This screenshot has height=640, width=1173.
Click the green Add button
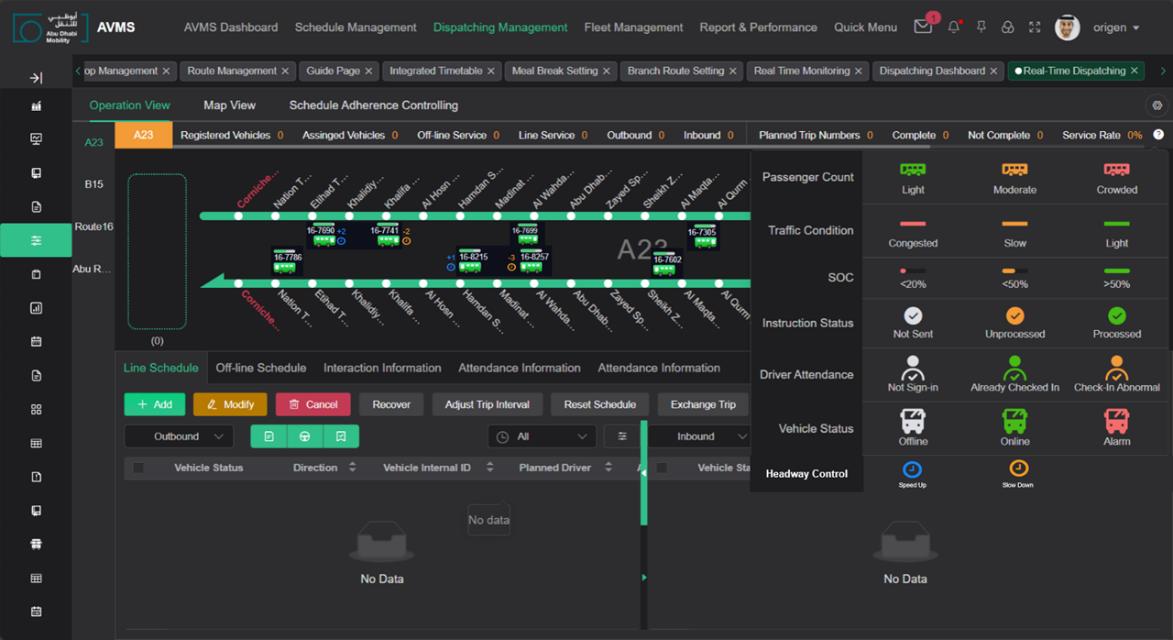coord(154,404)
